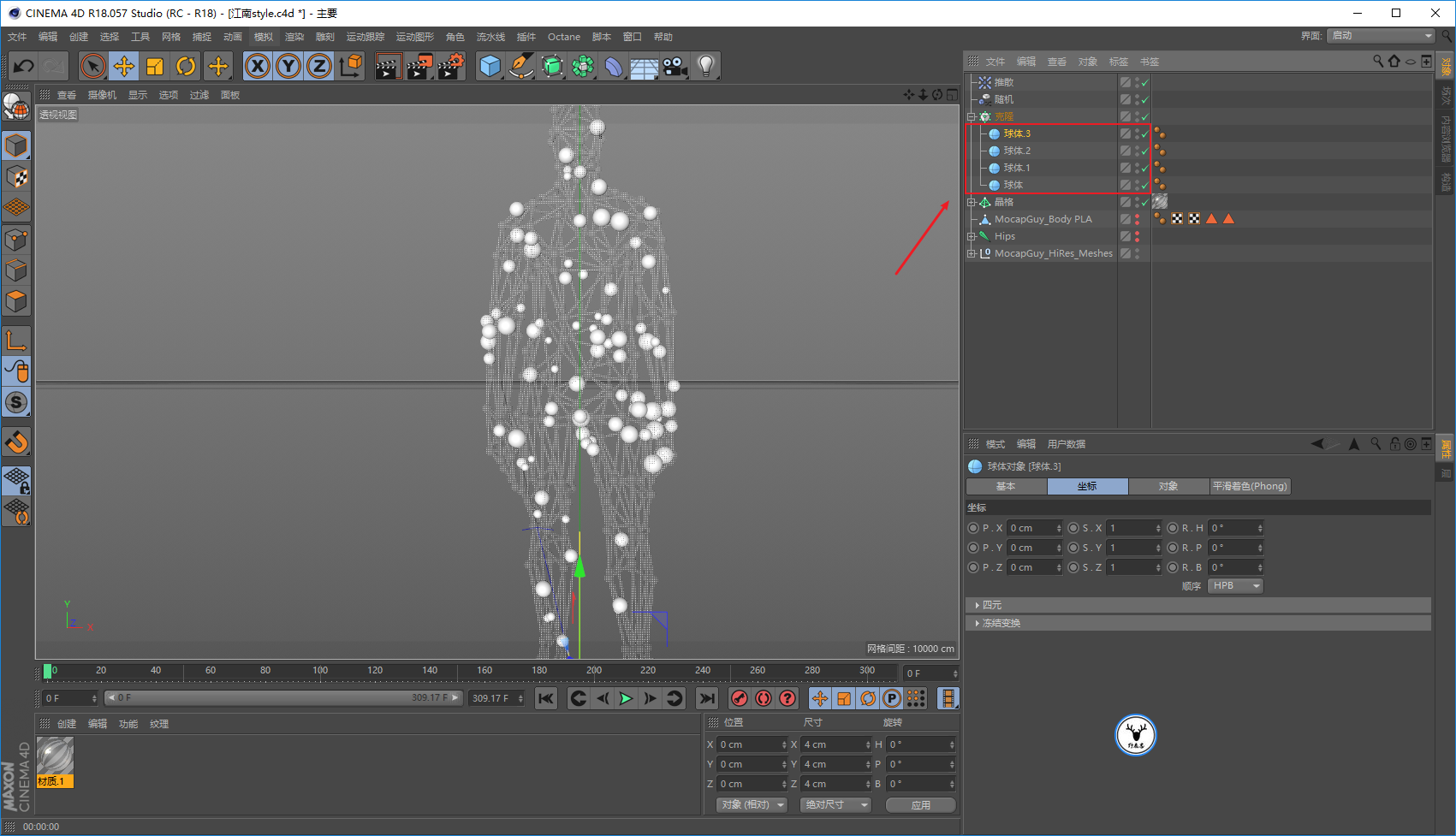The height and width of the screenshot is (836, 1456).
Task: Switch to Model mode in left toolbar
Action: pos(16,146)
